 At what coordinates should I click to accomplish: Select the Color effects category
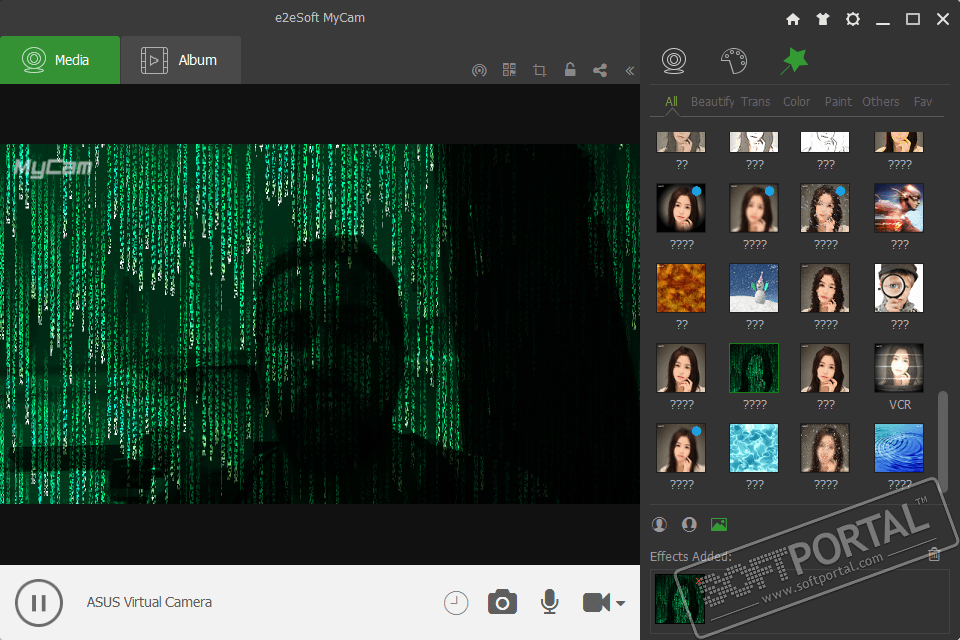pos(797,102)
